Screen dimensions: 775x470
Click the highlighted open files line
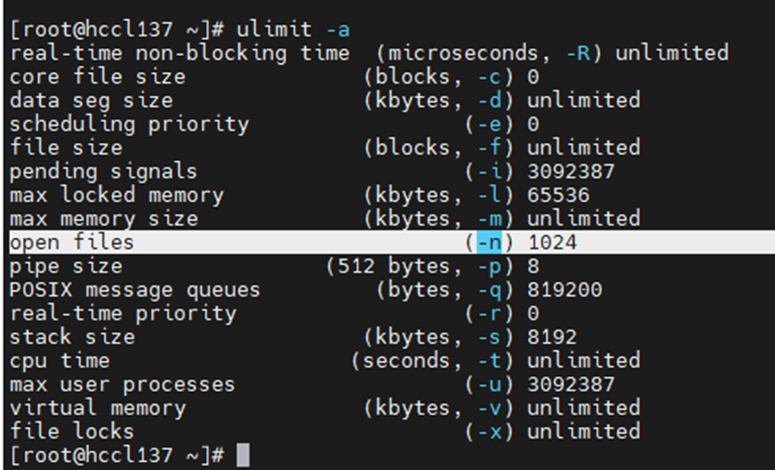tap(392, 242)
